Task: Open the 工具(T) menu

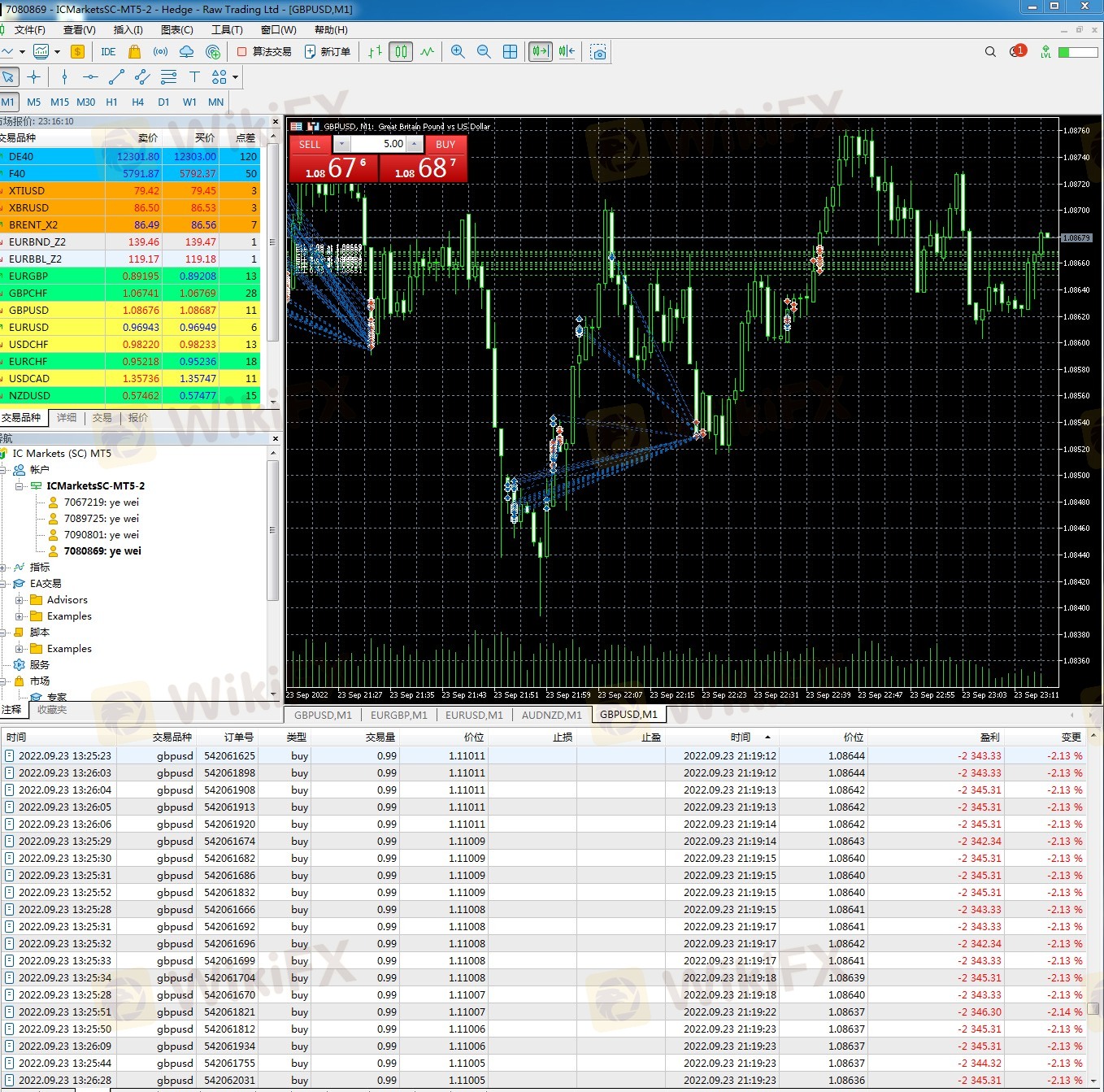Action: [x=227, y=29]
